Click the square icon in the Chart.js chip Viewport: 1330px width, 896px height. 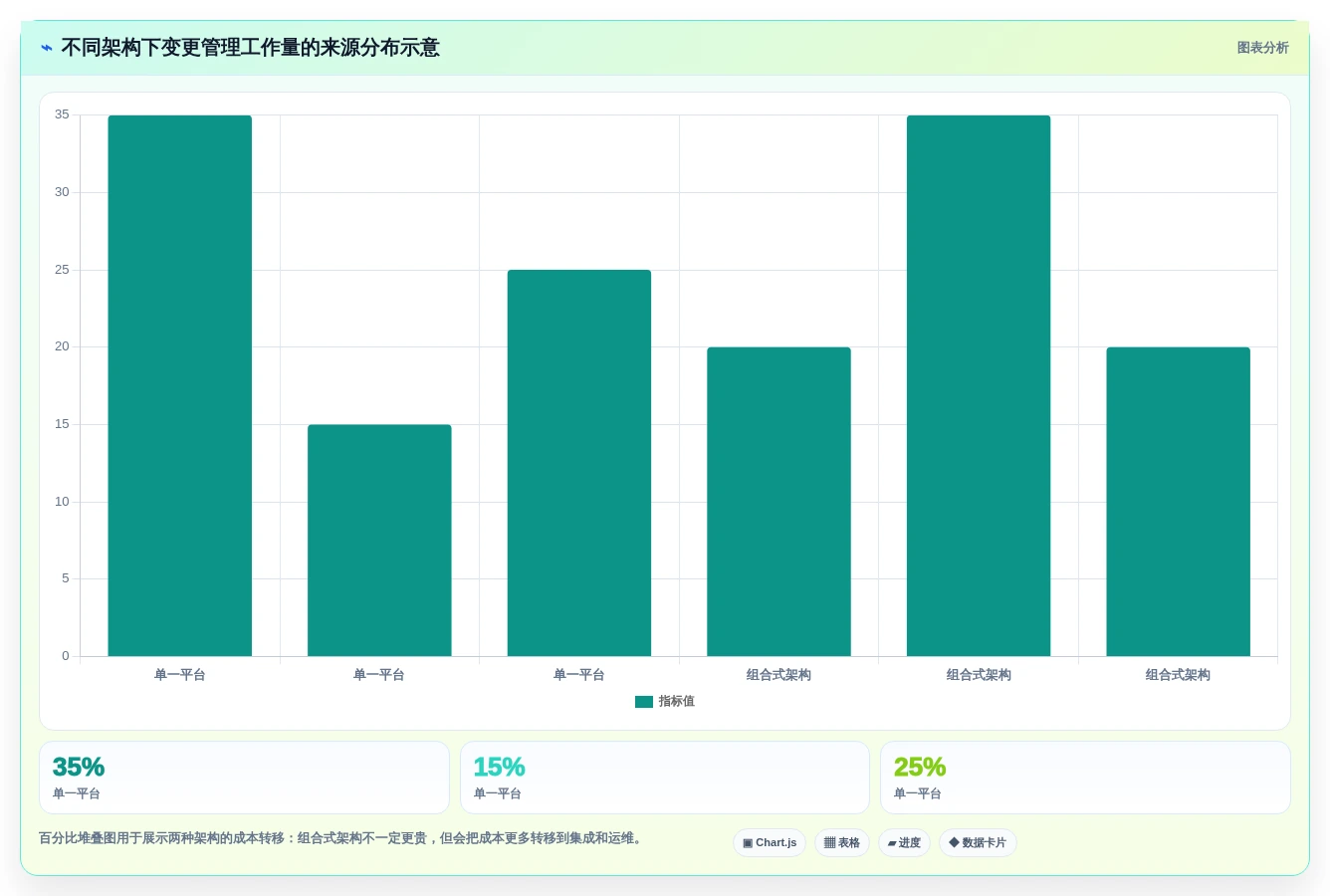click(748, 843)
